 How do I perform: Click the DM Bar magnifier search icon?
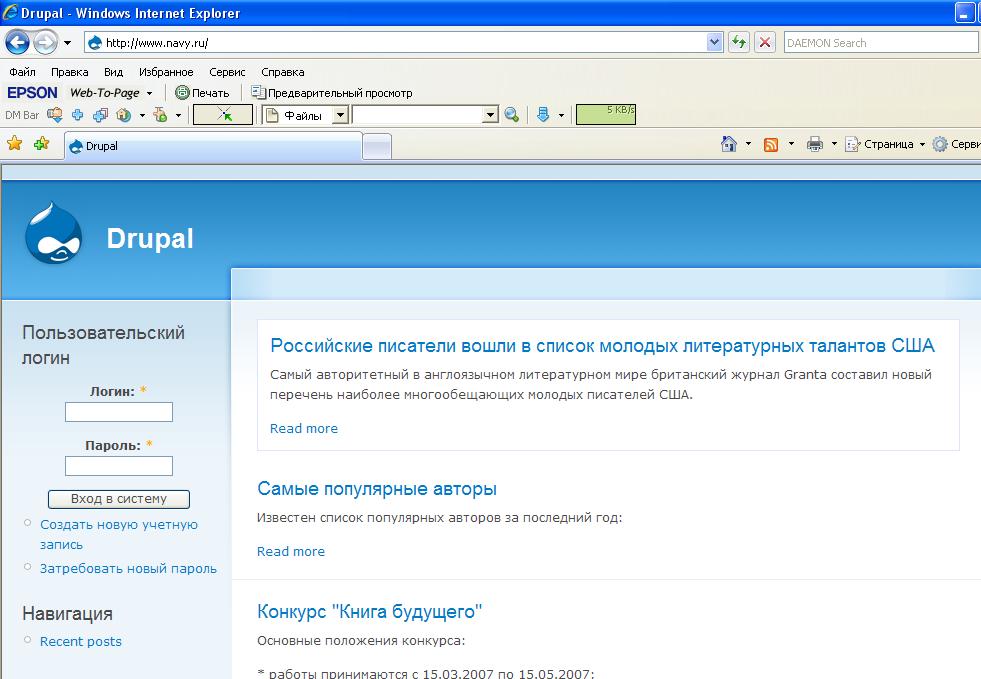click(511, 115)
